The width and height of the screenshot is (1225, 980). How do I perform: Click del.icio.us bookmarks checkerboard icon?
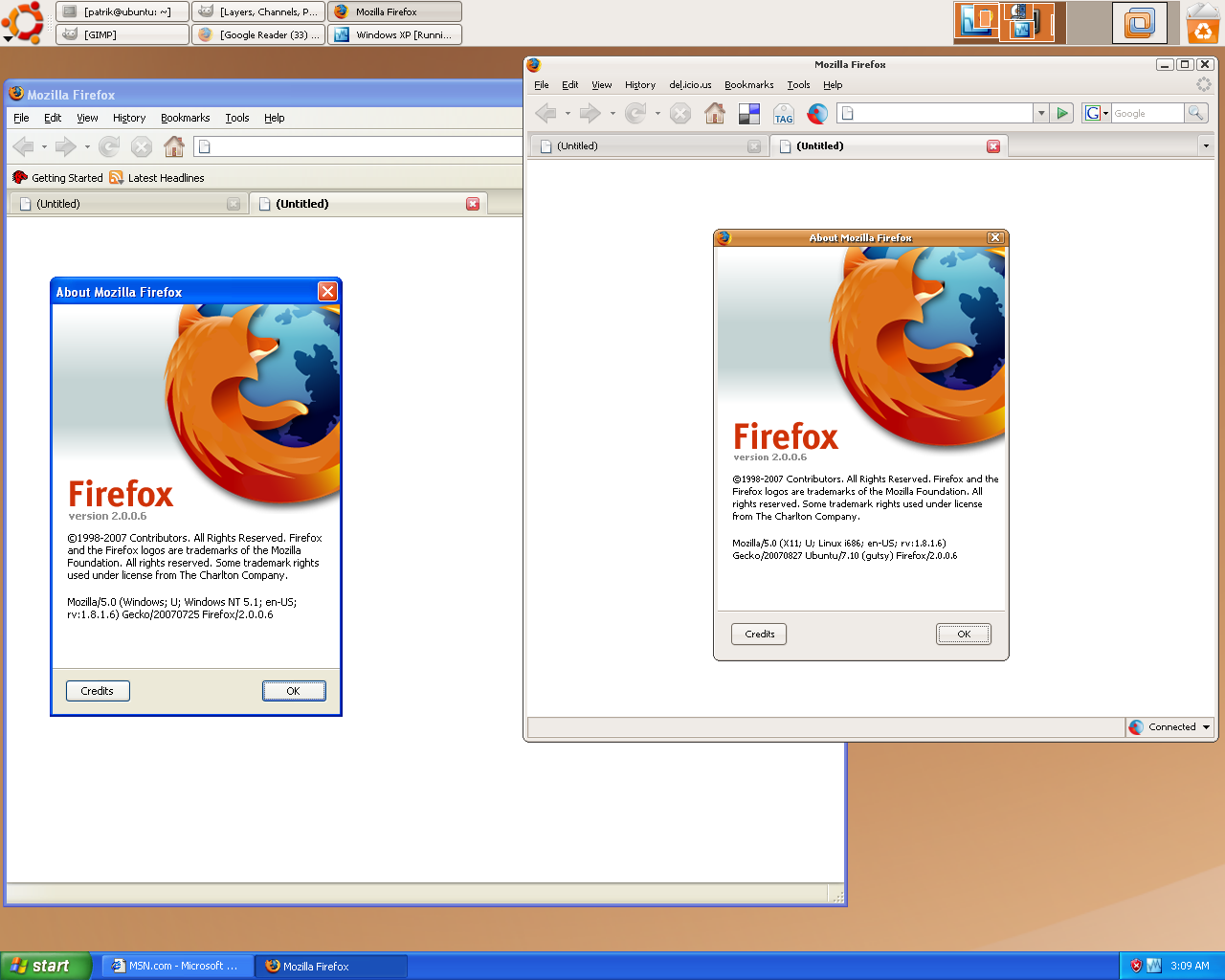click(x=749, y=114)
